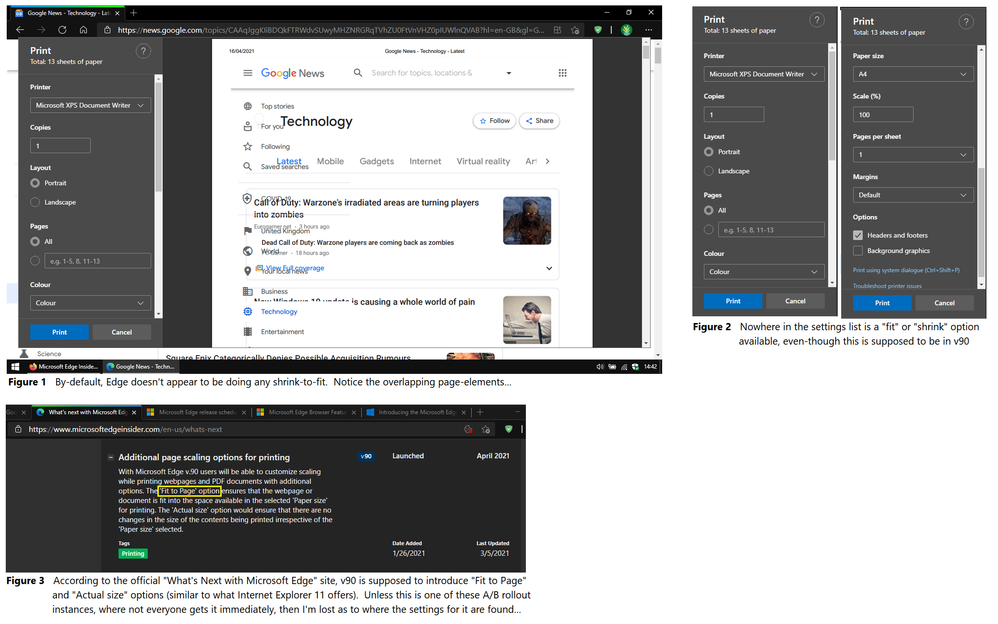The height and width of the screenshot is (624, 998).
Task: Click the Entertainment film icon in the sidebar
Action: (x=248, y=332)
